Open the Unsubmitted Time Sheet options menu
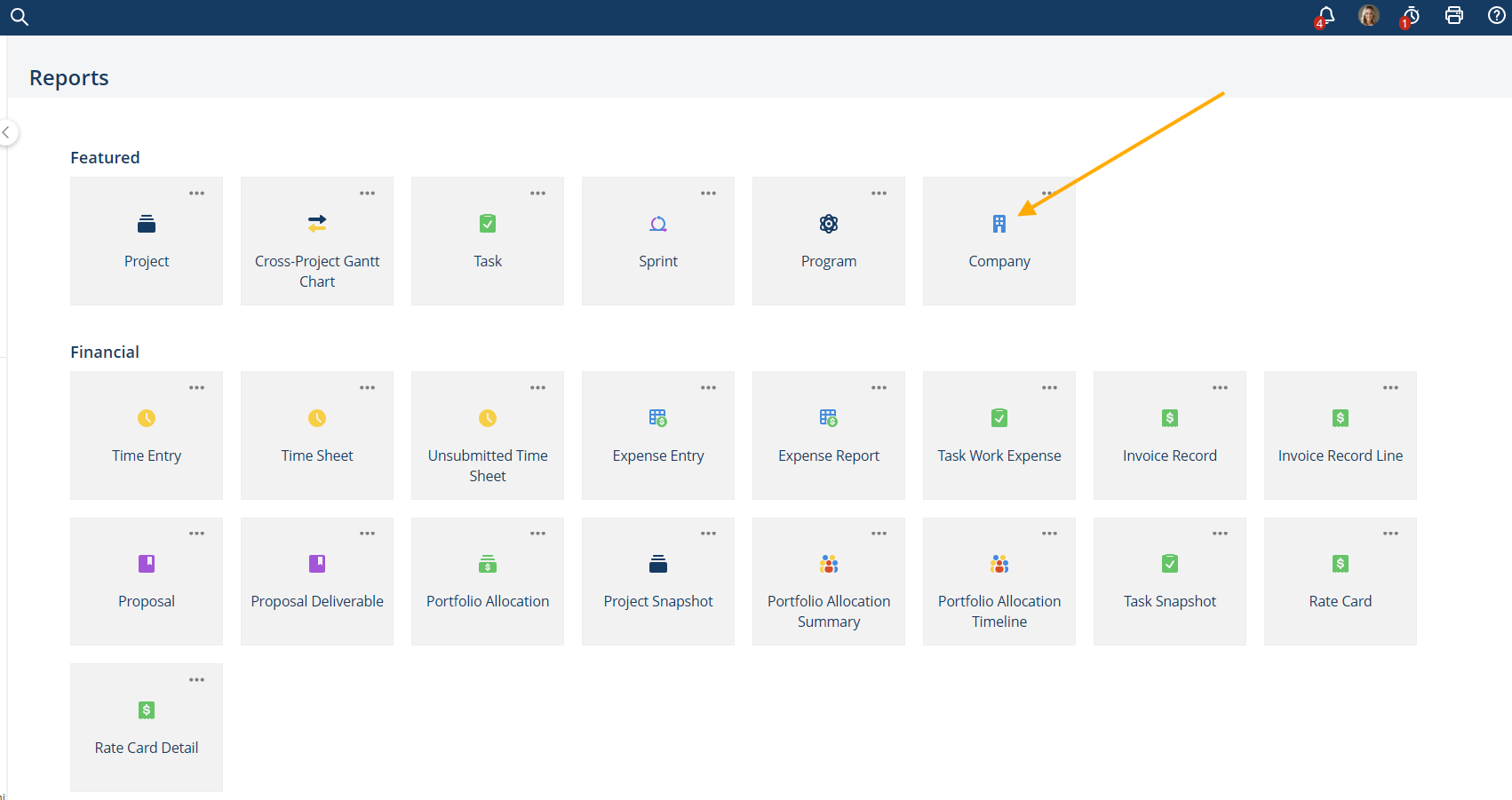 (538, 388)
